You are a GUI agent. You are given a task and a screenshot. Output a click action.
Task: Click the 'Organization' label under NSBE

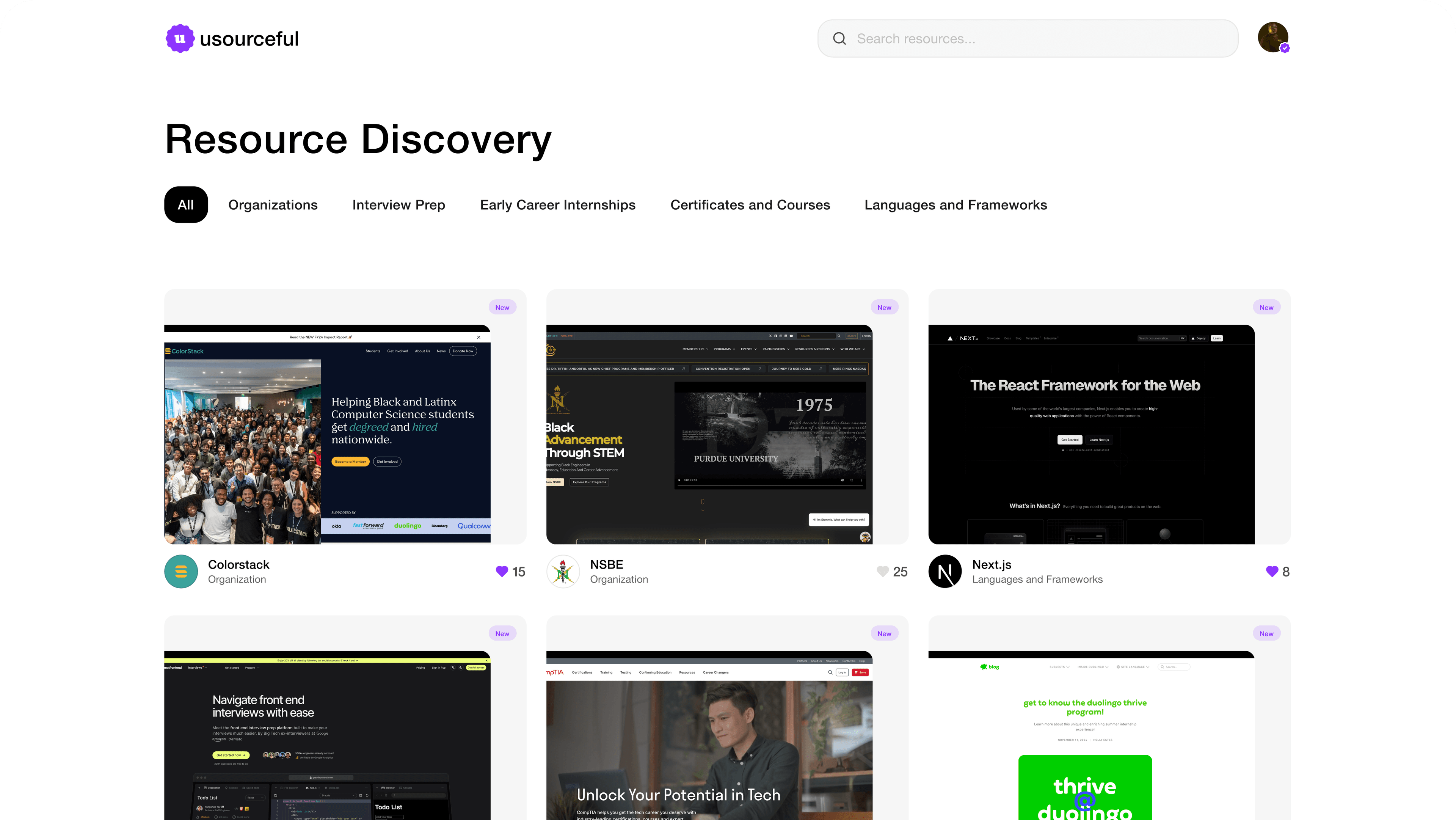[x=619, y=579]
